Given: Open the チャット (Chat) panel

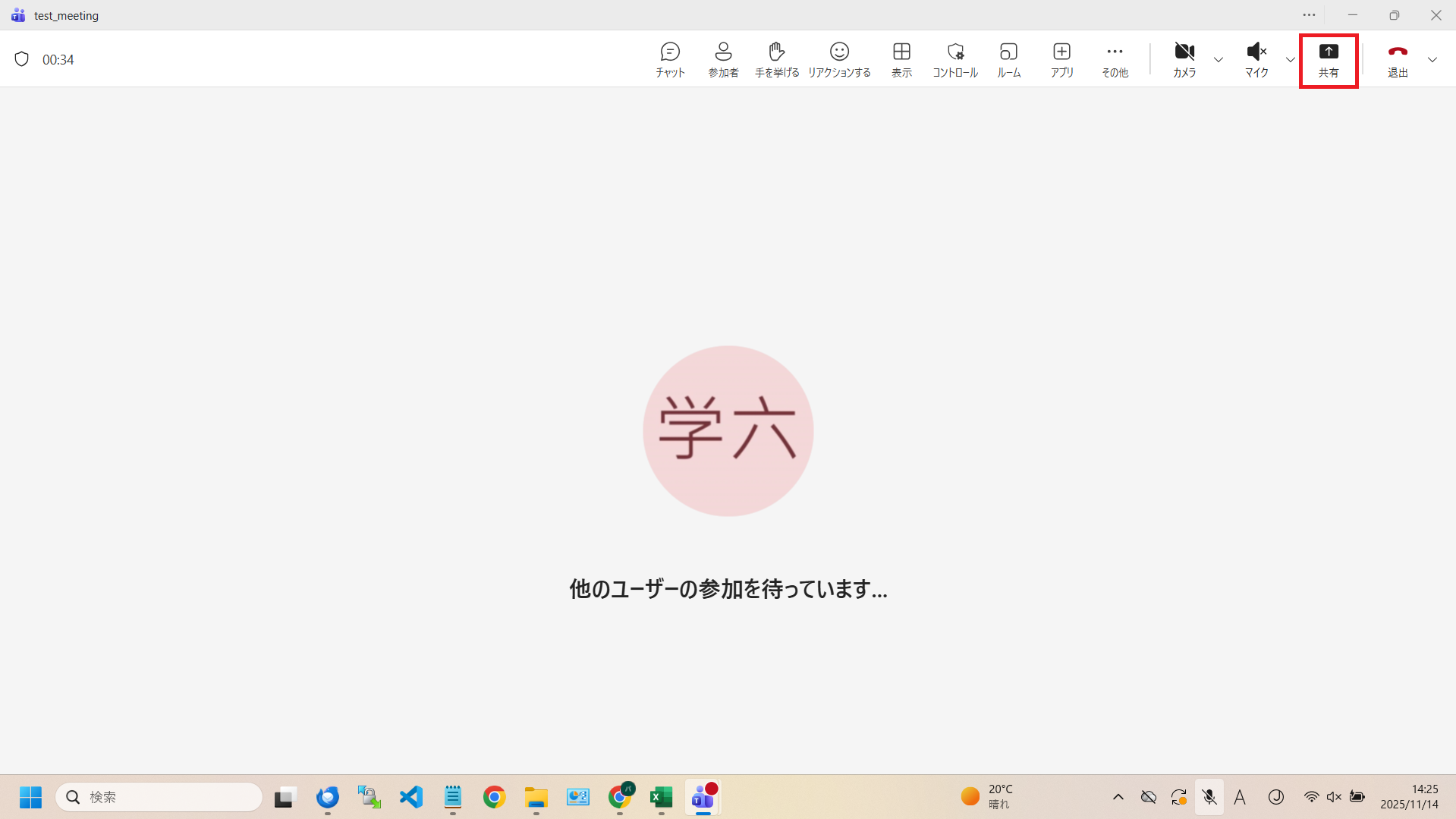Looking at the screenshot, I should (x=670, y=59).
